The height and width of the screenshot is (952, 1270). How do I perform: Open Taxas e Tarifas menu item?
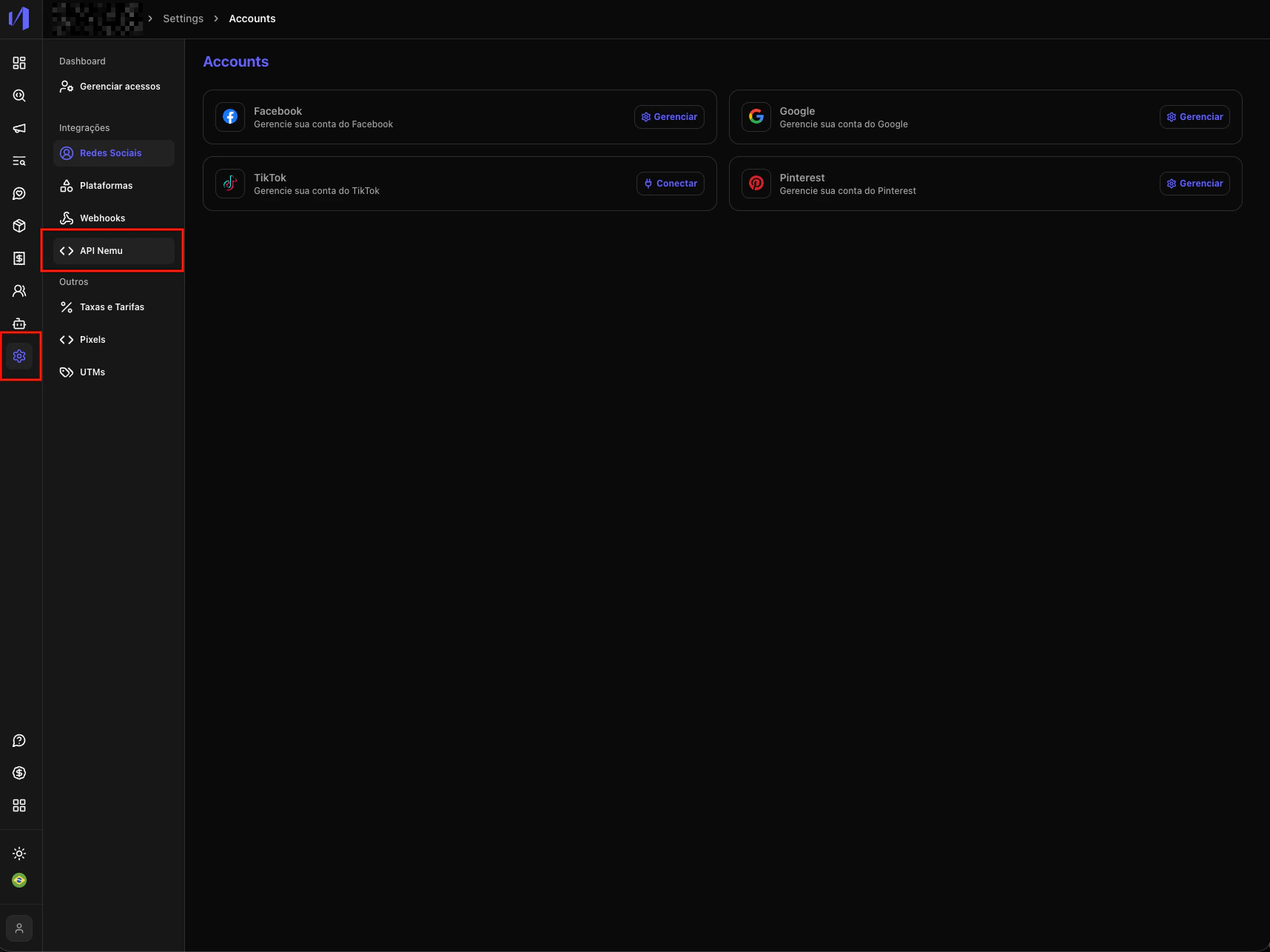click(x=114, y=307)
